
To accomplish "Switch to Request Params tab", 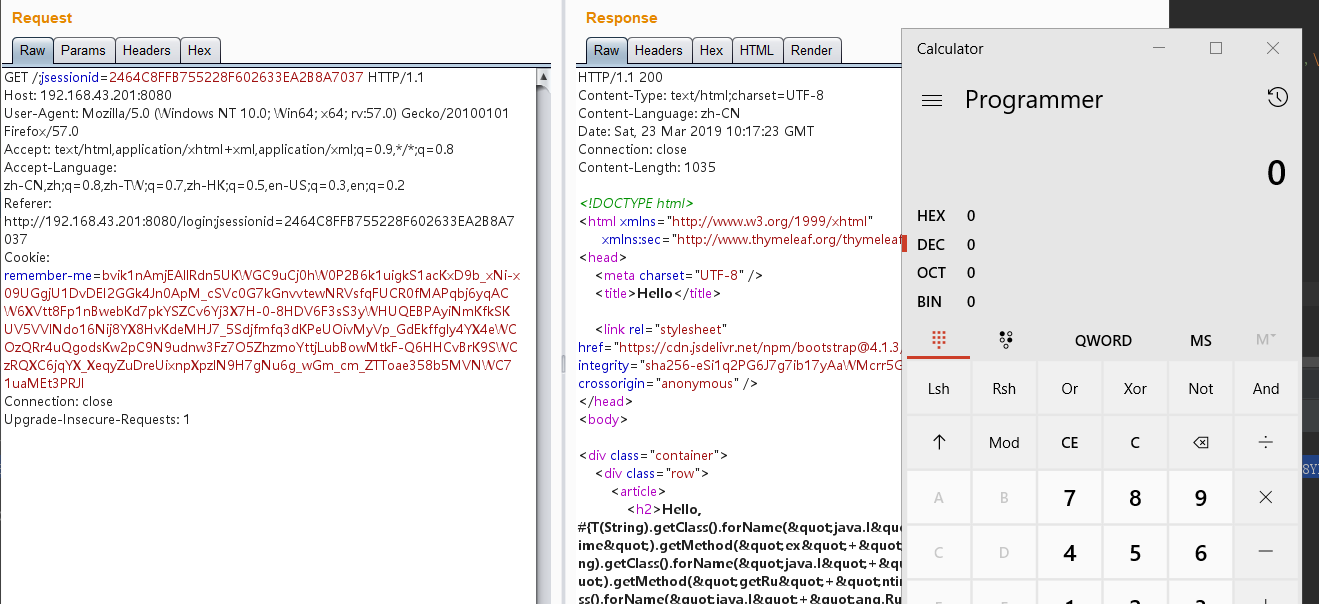I will pos(83,51).
